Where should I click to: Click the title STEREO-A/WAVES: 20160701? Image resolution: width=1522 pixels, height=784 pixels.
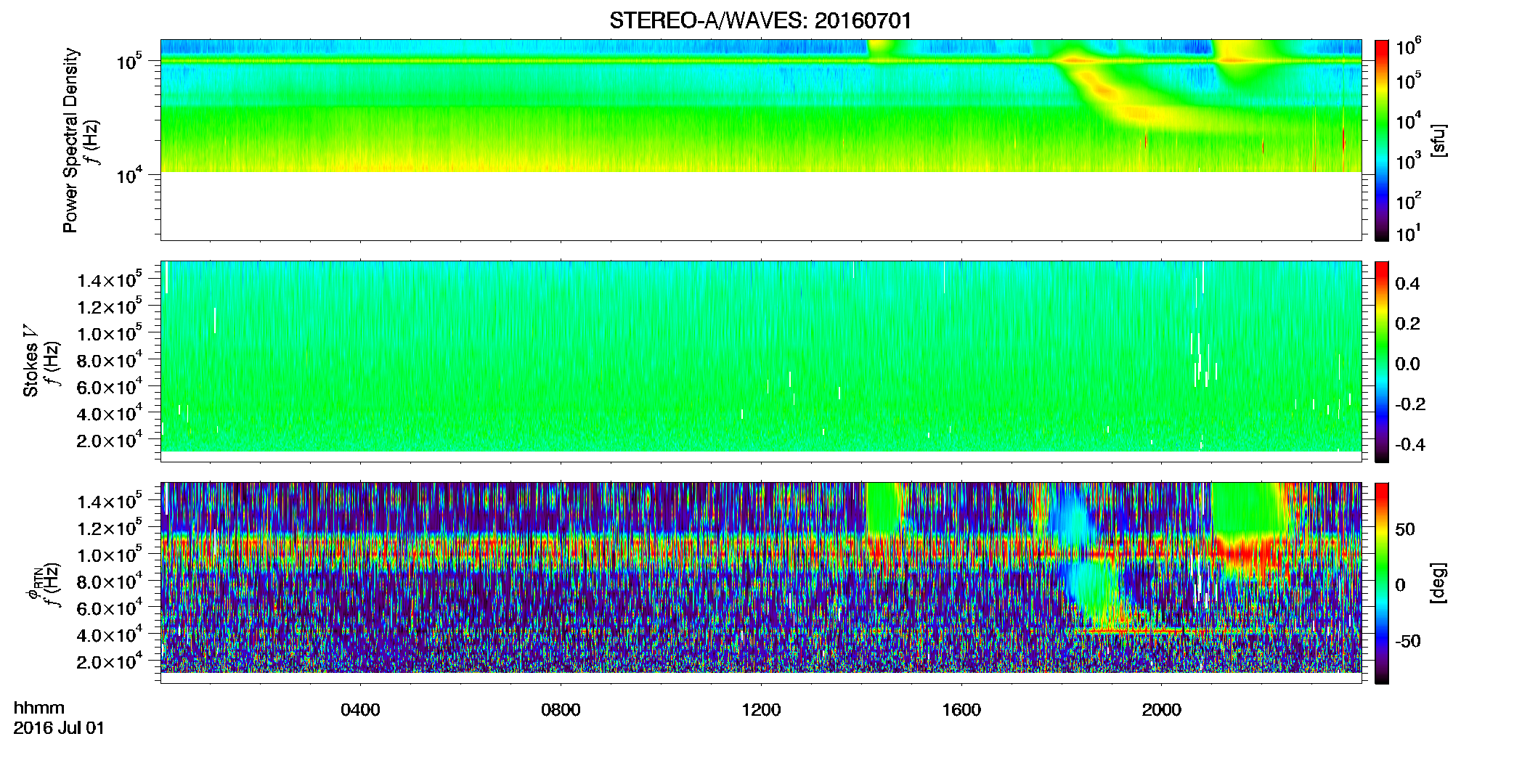coord(760,20)
